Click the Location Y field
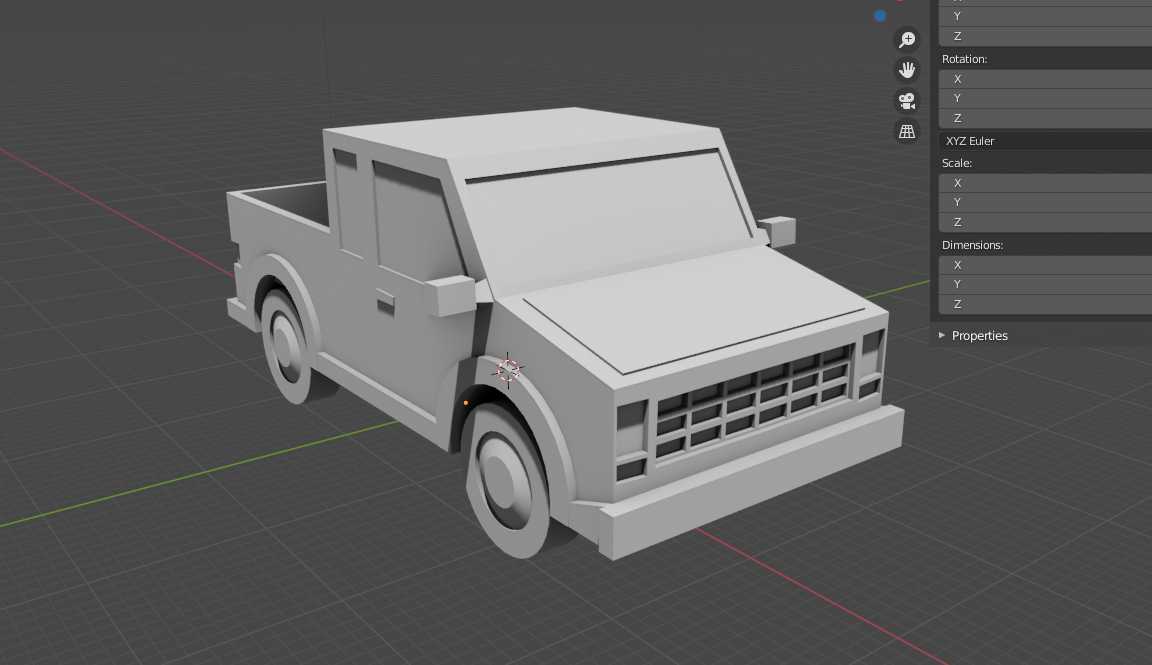The height and width of the screenshot is (665, 1152). tap(1045, 16)
